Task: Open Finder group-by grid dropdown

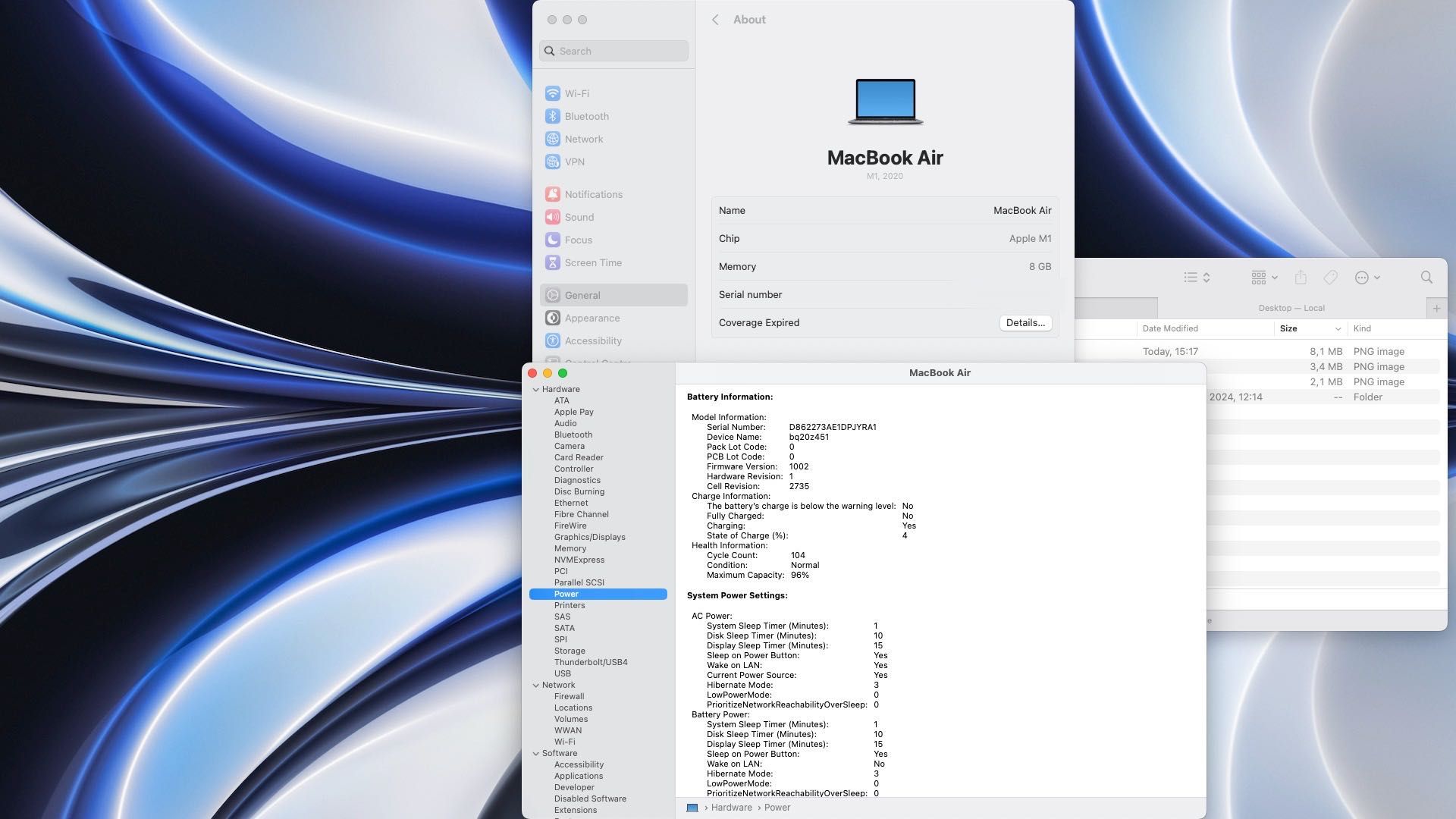Action: pyautogui.click(x=1264, y=278)
